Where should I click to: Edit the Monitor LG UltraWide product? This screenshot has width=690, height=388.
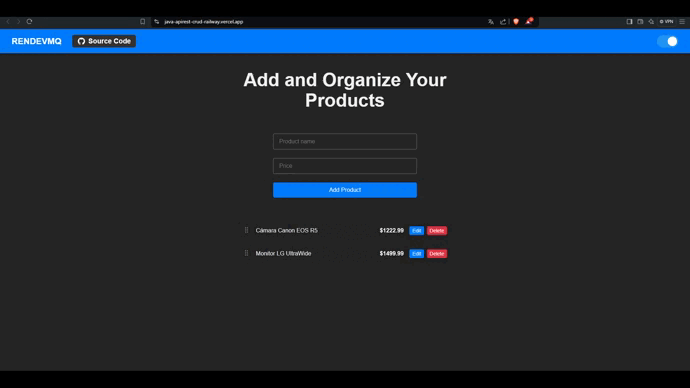click(416, 254)
